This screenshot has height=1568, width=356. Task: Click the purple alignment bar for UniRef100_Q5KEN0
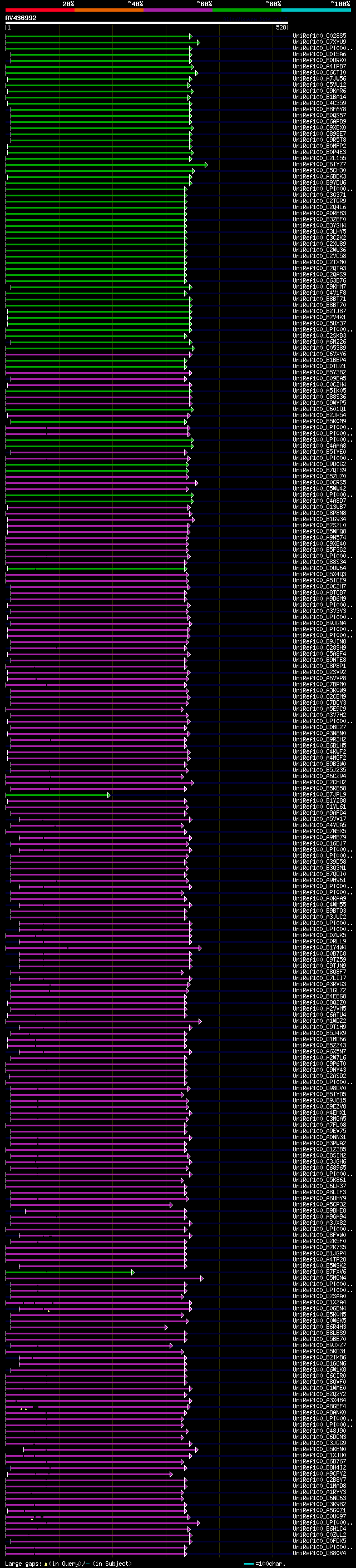click(111, 1449)
